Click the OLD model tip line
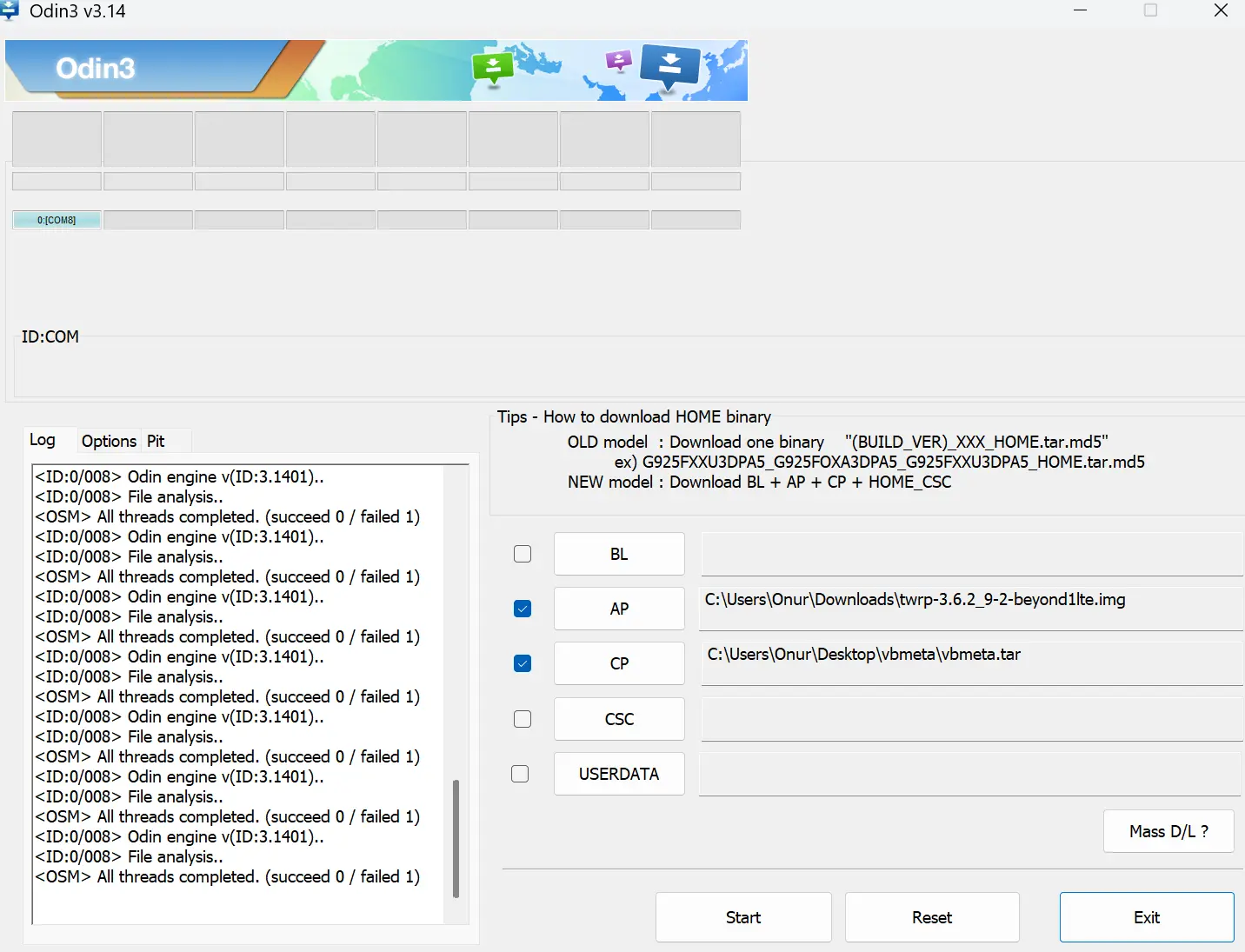Image resolution: width=1245 pixels, height=952 pixels. [838, 442]
